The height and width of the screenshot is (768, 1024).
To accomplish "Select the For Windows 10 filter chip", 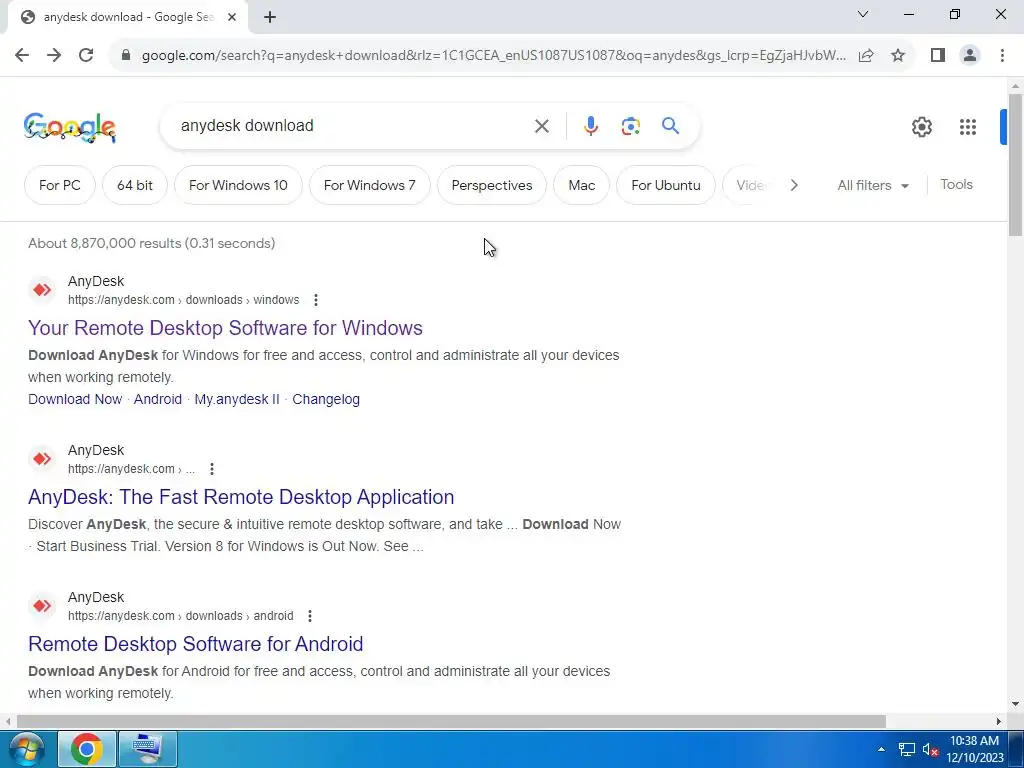I will click(238, 185).
